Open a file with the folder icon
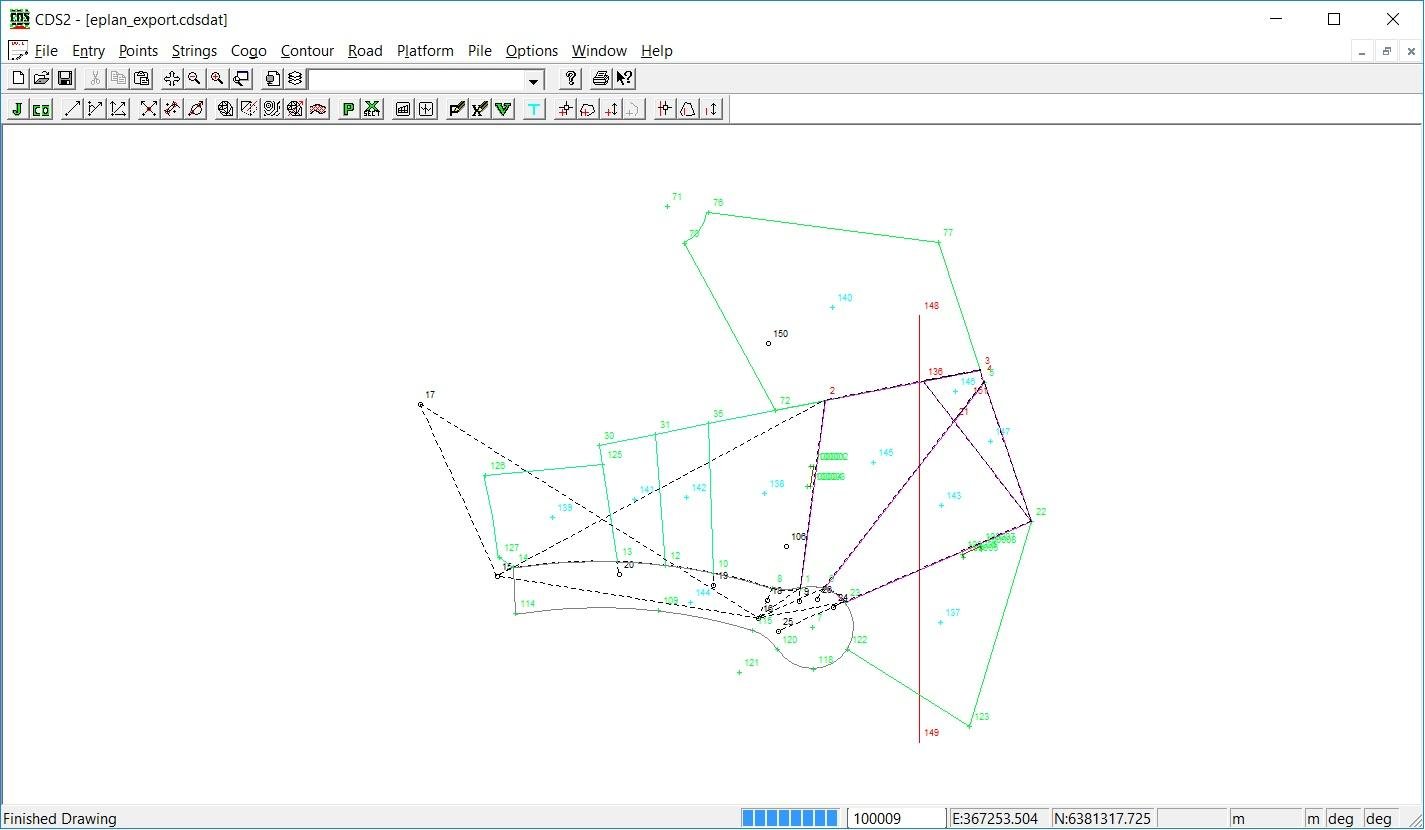Viewport: 1425px width, 830px height. tap(41, 79)
